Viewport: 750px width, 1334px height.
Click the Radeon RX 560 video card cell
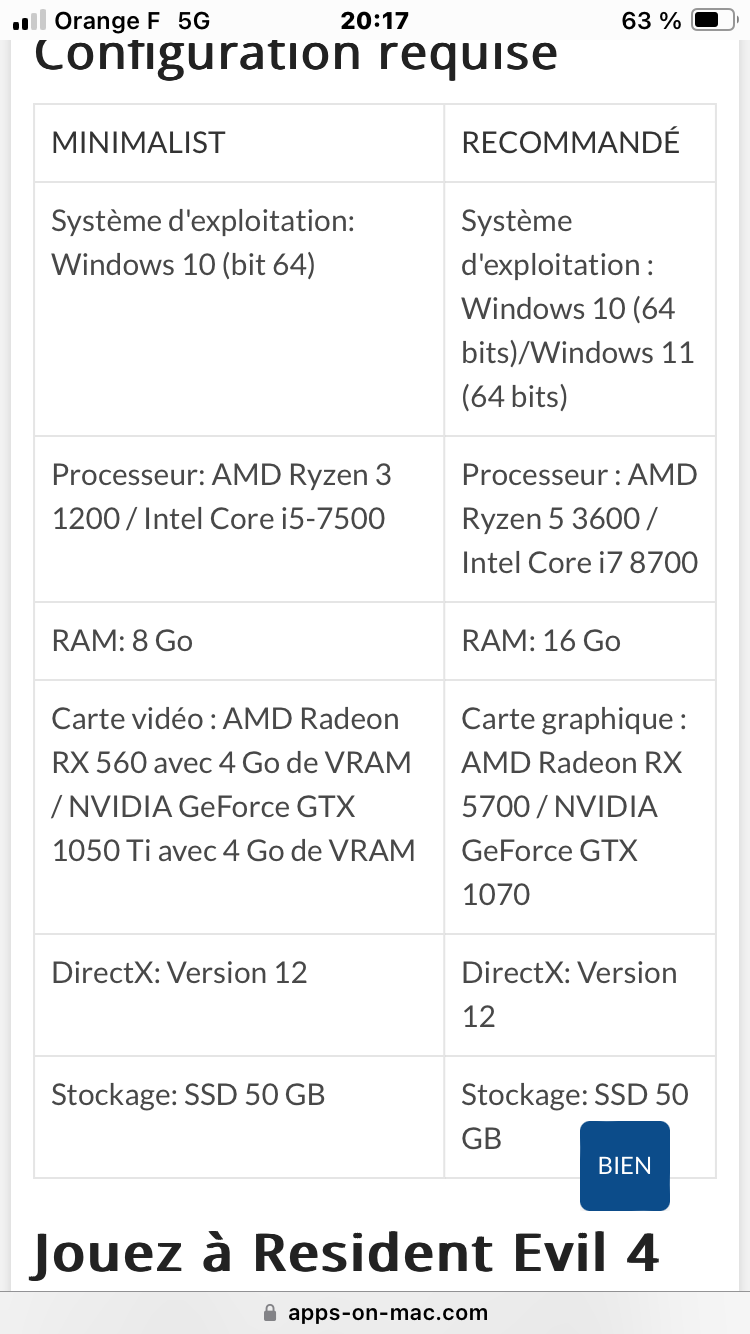pos(233,784)
